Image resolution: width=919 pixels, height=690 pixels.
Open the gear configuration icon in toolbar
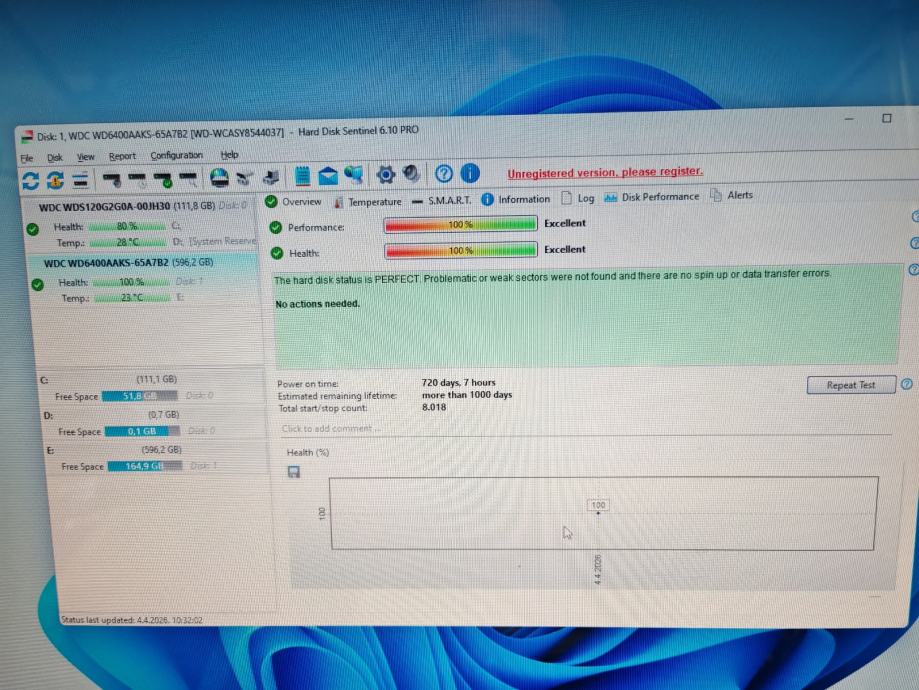[x=385, y=174]
